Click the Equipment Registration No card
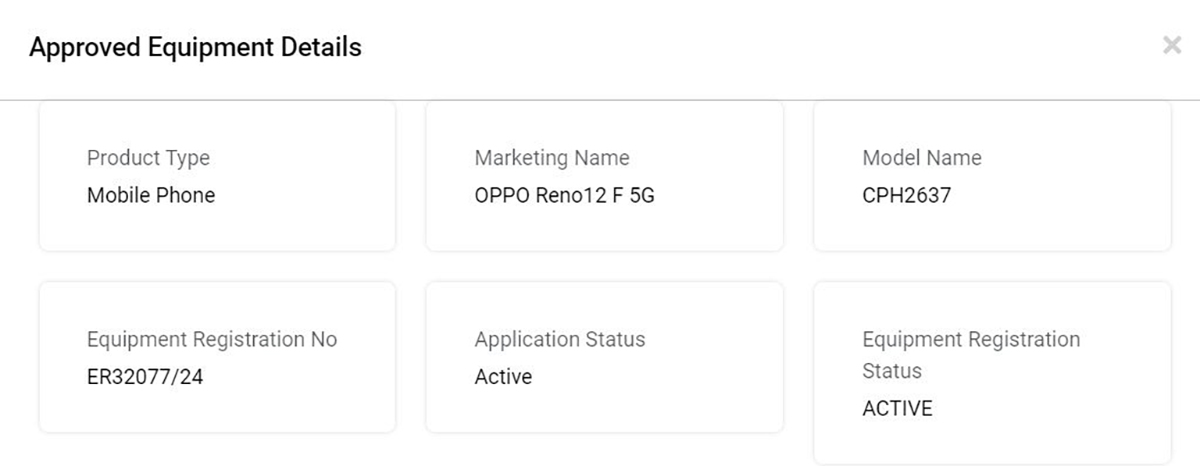Viewport: 1200px width, 466px height. pos(217,357)
